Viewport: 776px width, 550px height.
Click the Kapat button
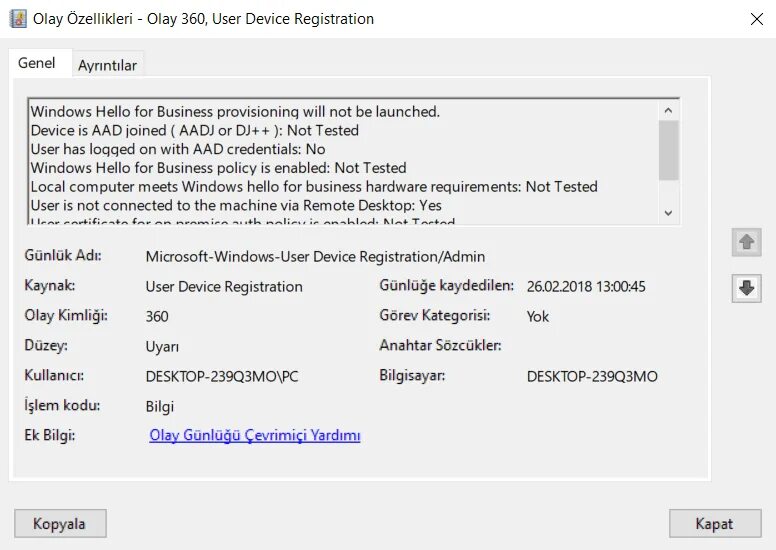tap(714, 523)
